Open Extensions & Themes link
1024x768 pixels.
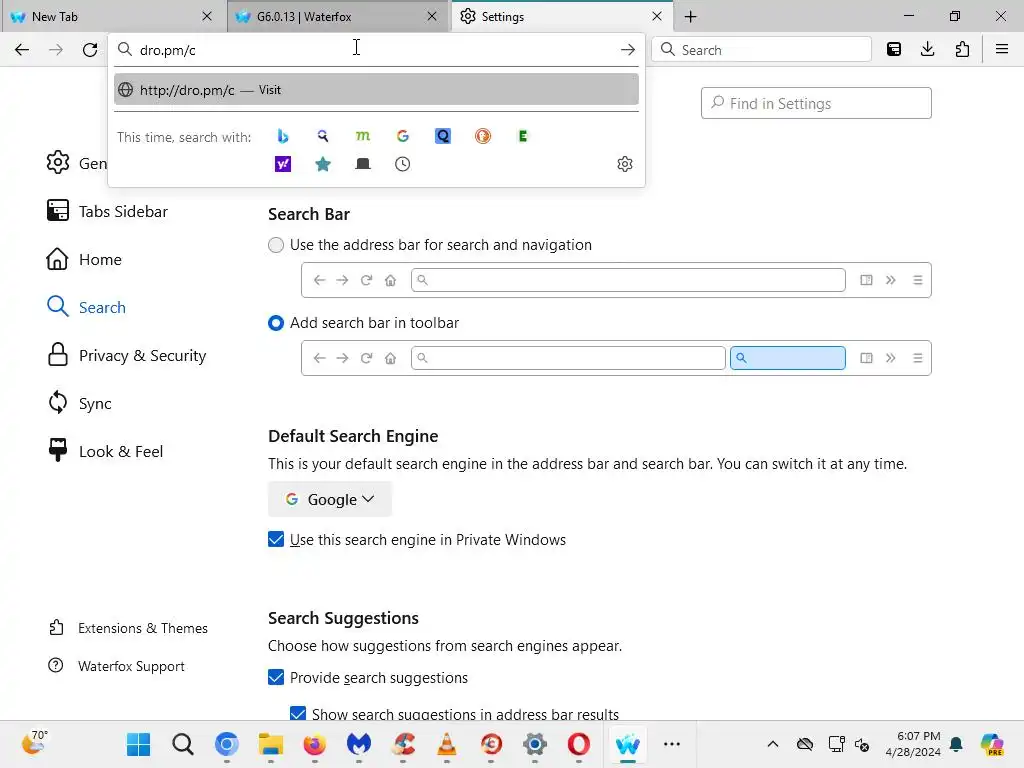(128, 628)
